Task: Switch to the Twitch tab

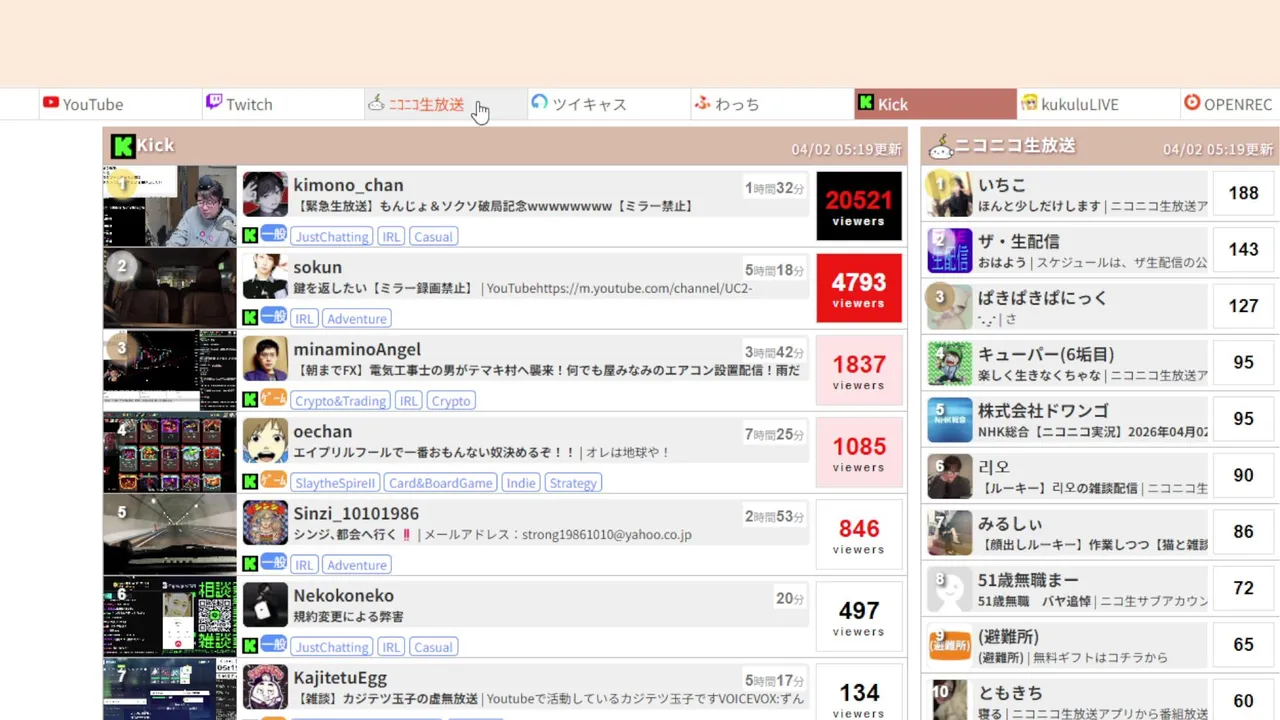Action: [282, 104]
